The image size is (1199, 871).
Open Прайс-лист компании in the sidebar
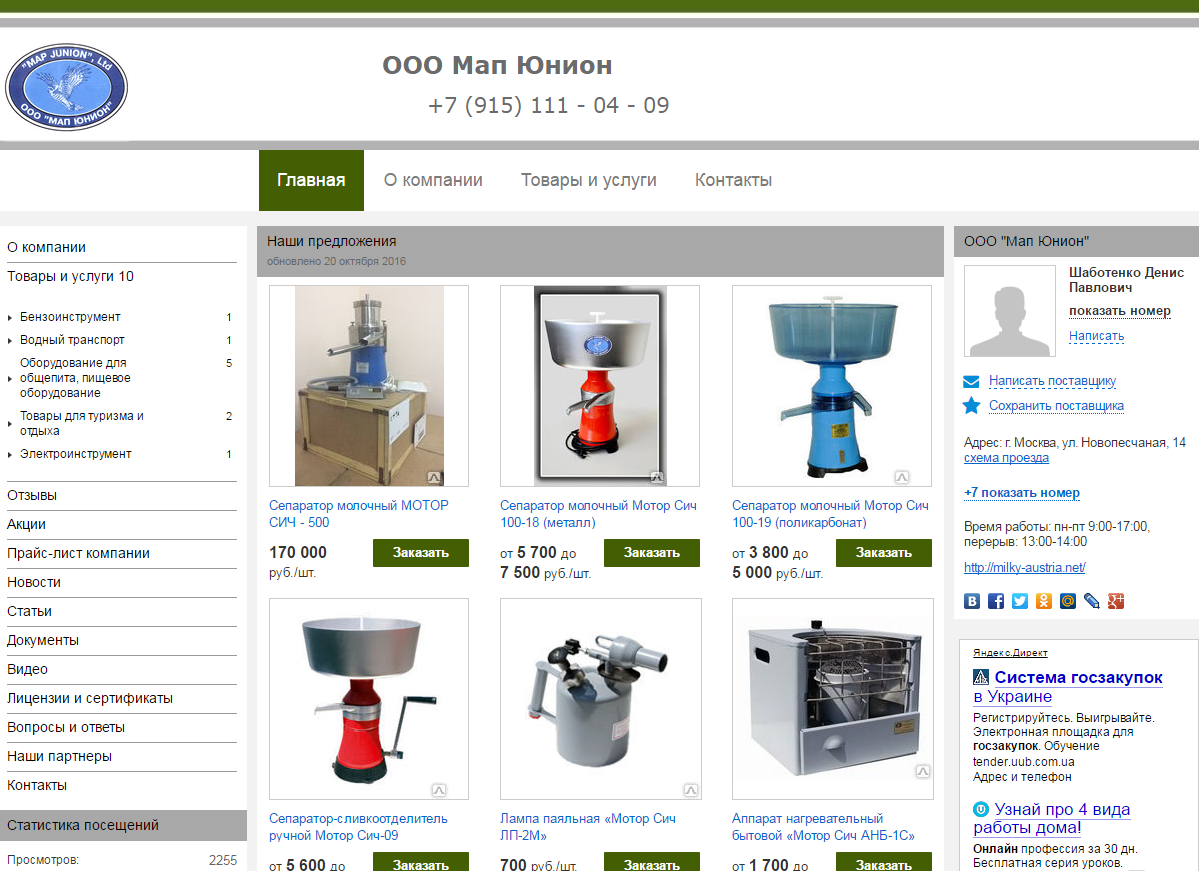(x=78, y=553)
